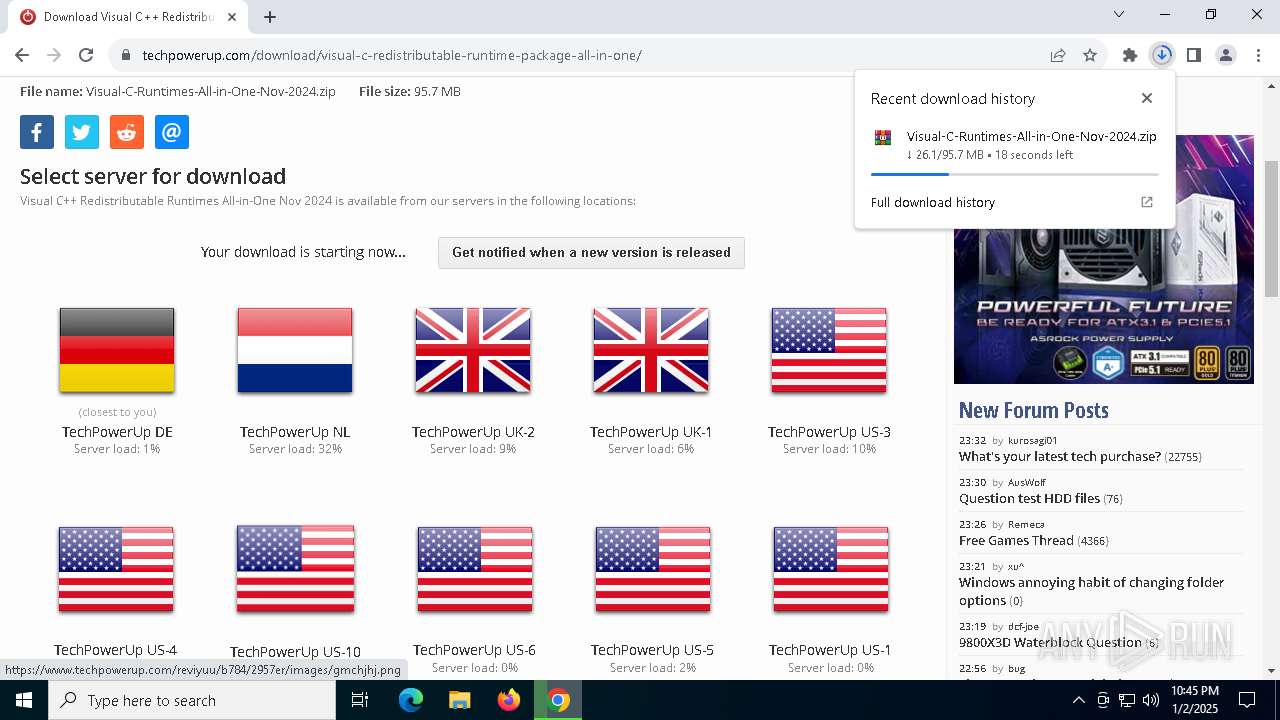Click the address bar URL
Screen dimensions: 1280x720
(x=392, y=55)
